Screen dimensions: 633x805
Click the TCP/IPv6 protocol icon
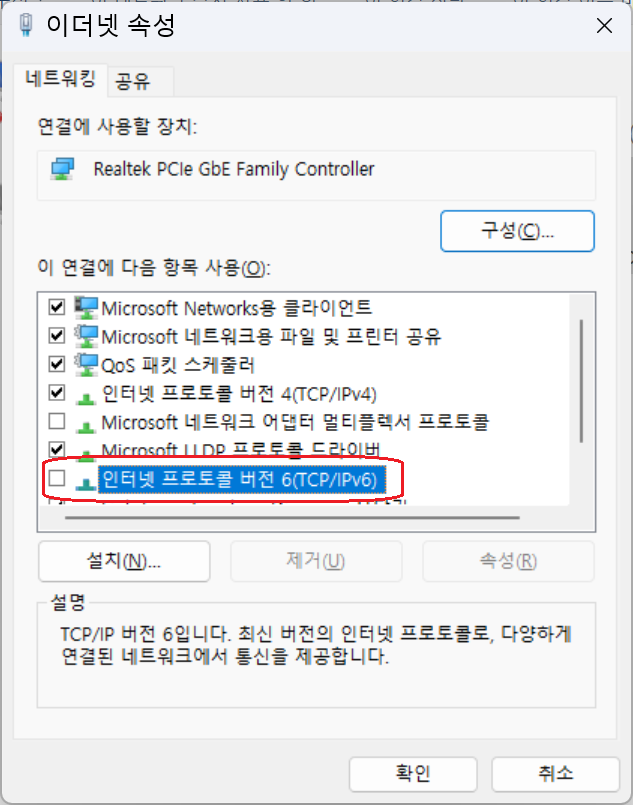(86, 483)
